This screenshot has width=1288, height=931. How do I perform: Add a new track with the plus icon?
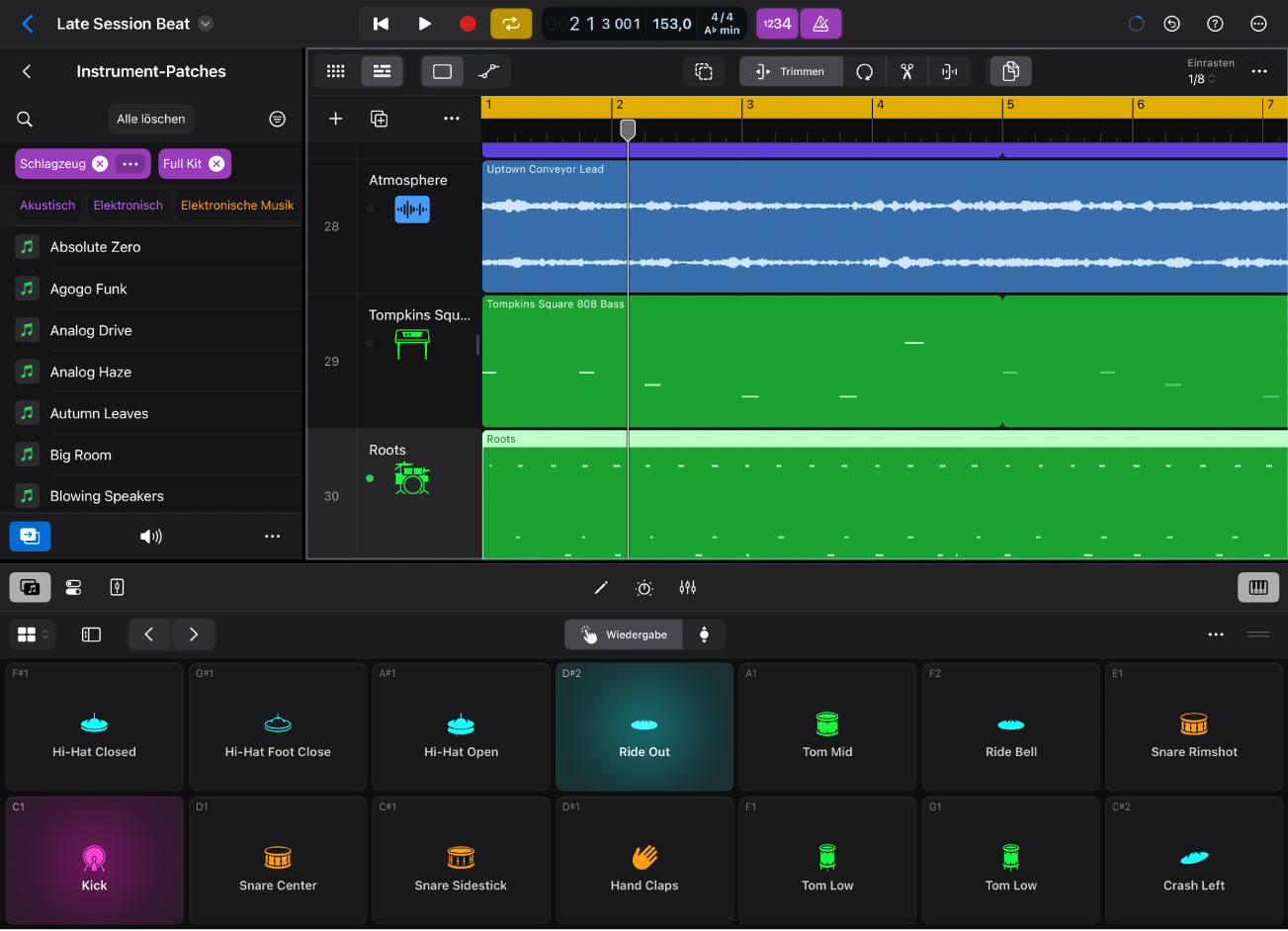[335, 118]
